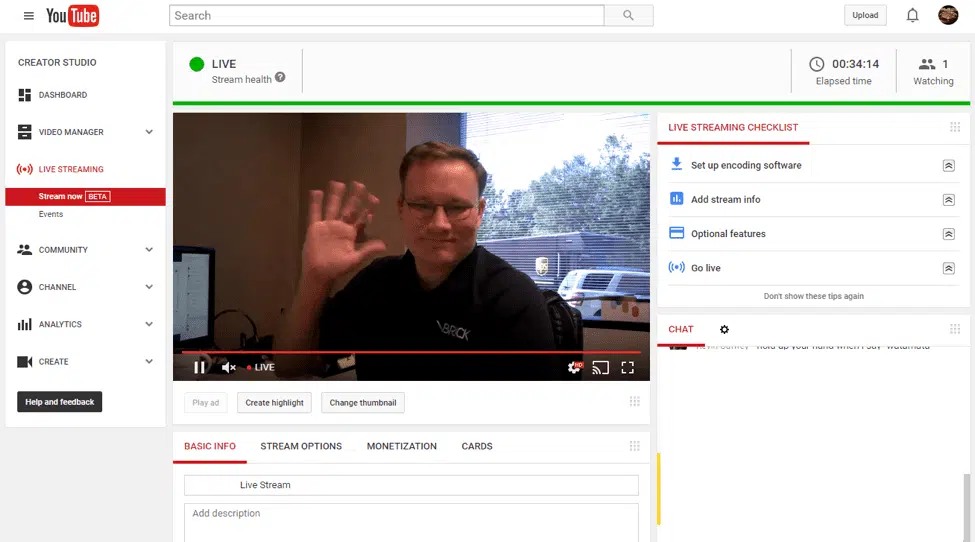The height and width of the screenshot is (542, 975).
Task: Click the Community people icon
Action: [25, 250]
